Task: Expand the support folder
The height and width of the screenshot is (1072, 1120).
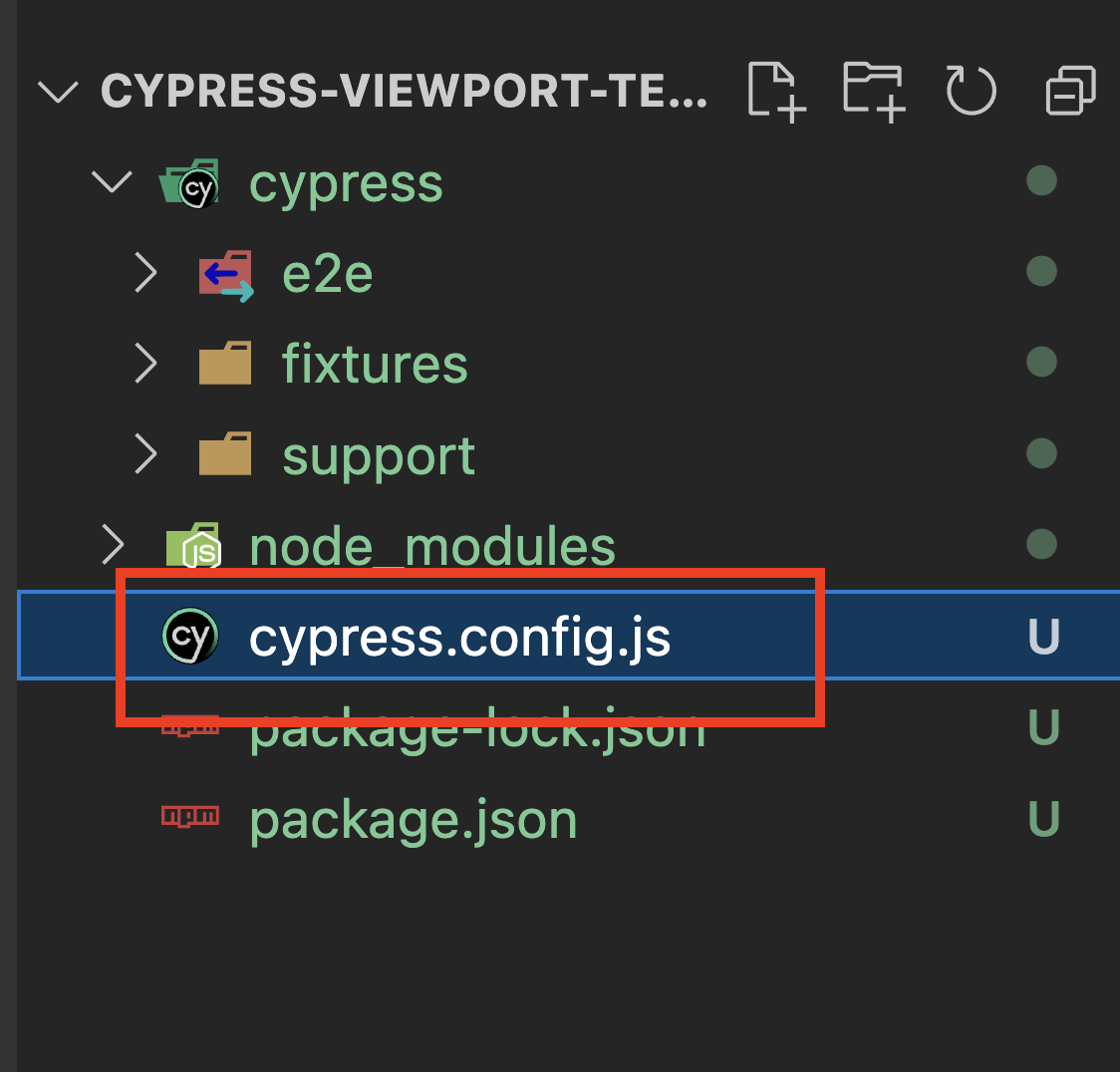Action: pyautogui.click(x=145, y=454)
